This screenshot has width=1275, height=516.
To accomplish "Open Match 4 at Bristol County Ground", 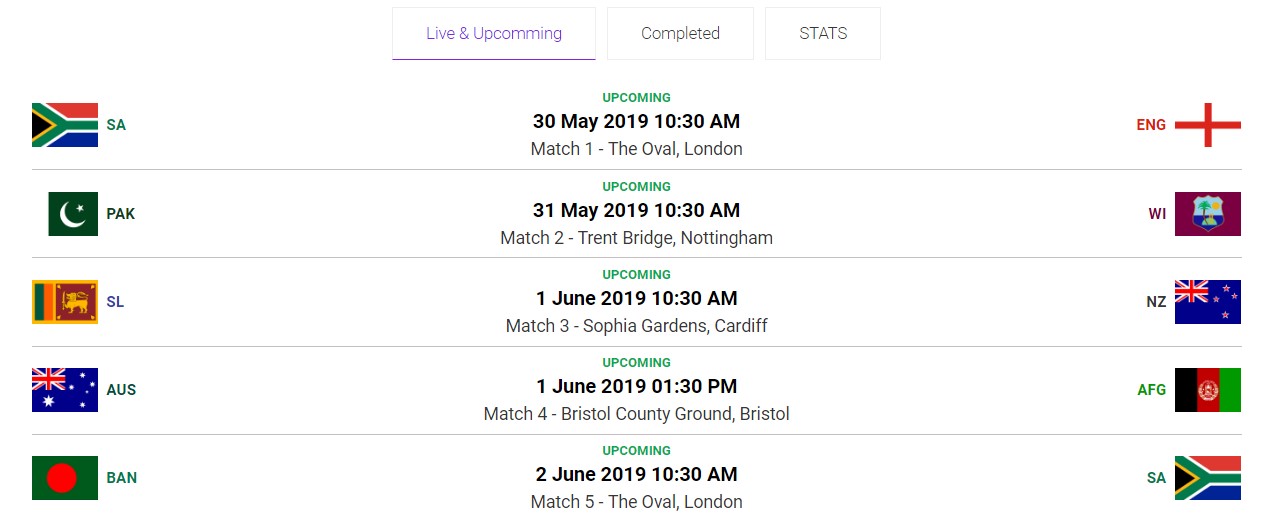I will (x=636, y=414).
